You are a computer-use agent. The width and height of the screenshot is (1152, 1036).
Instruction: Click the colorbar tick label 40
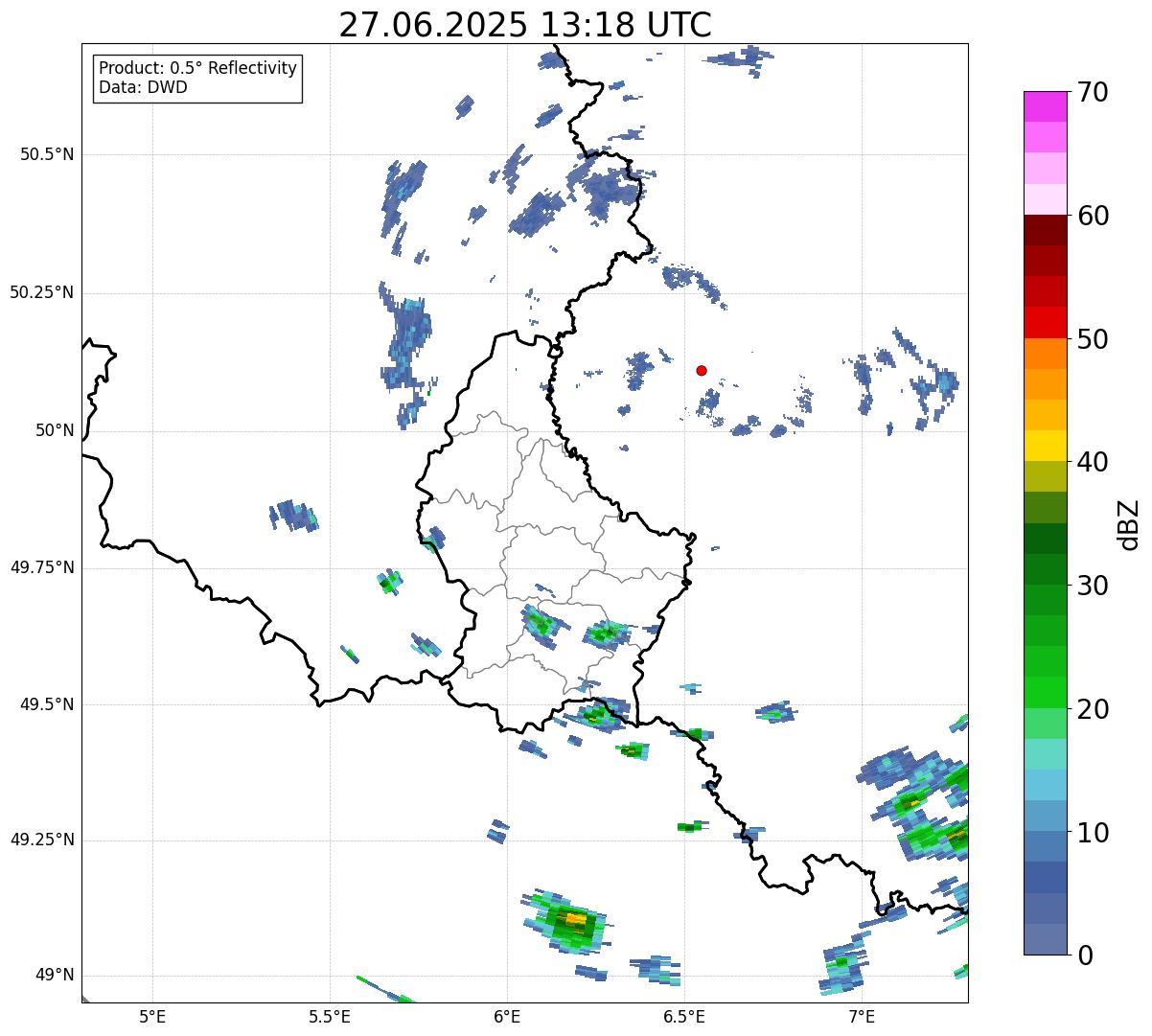click(1092, 462)
